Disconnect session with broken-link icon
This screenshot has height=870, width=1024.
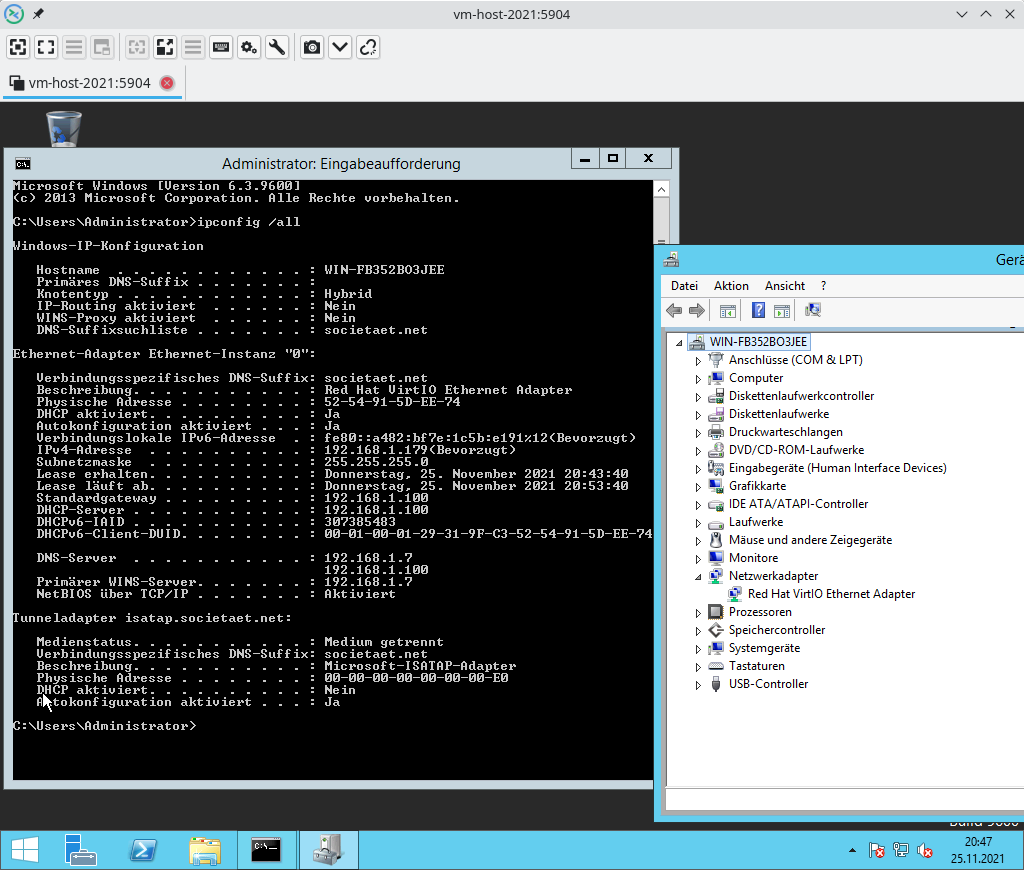(368, 47)
